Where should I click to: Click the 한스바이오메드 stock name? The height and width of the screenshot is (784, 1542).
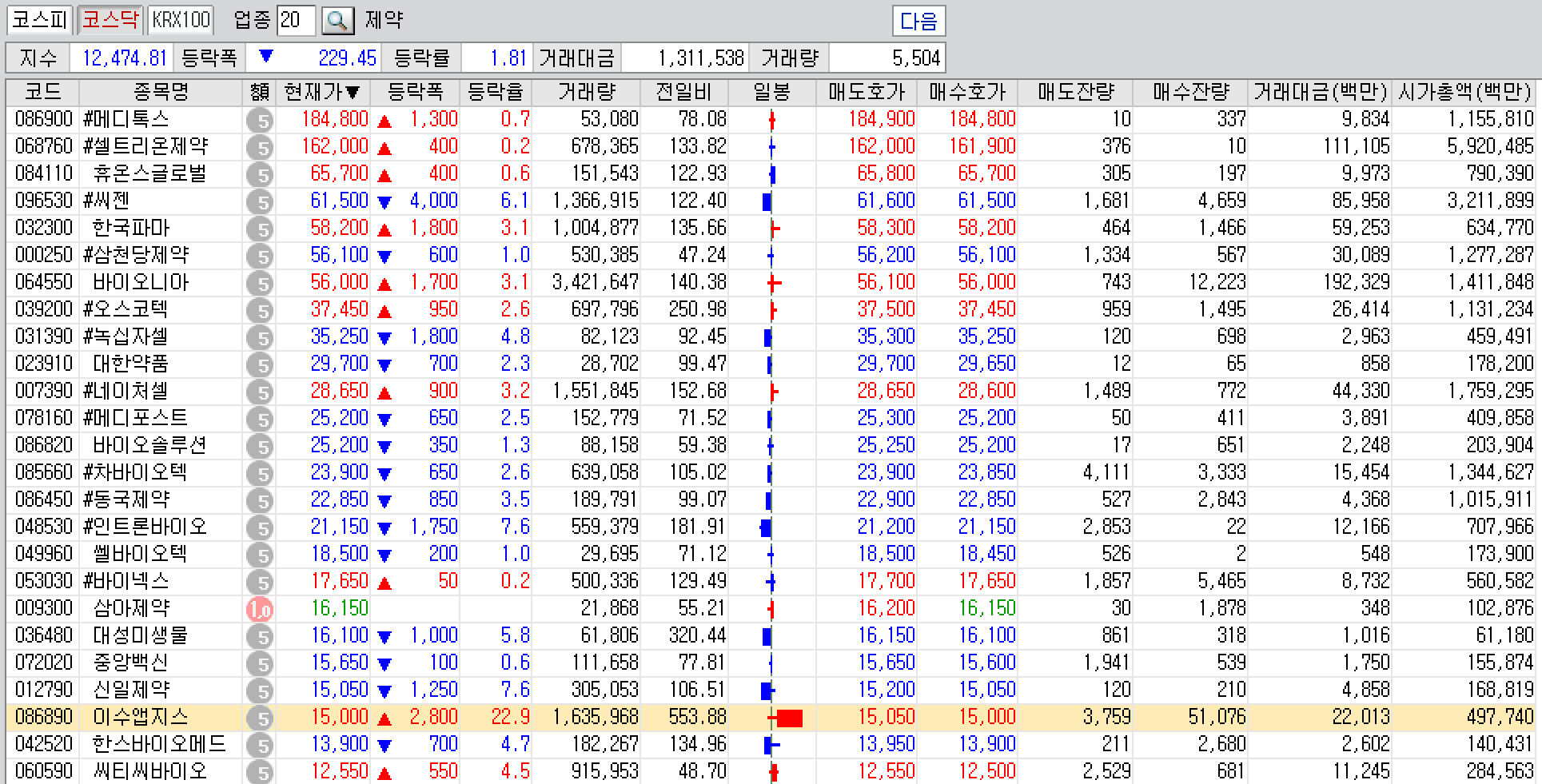click(159, 744)
